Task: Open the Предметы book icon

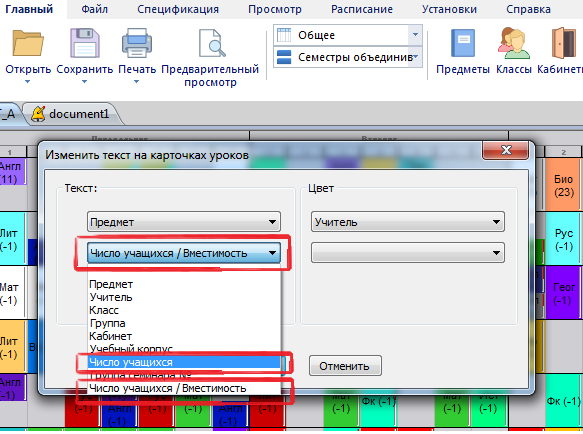Action: pos(463,43)
